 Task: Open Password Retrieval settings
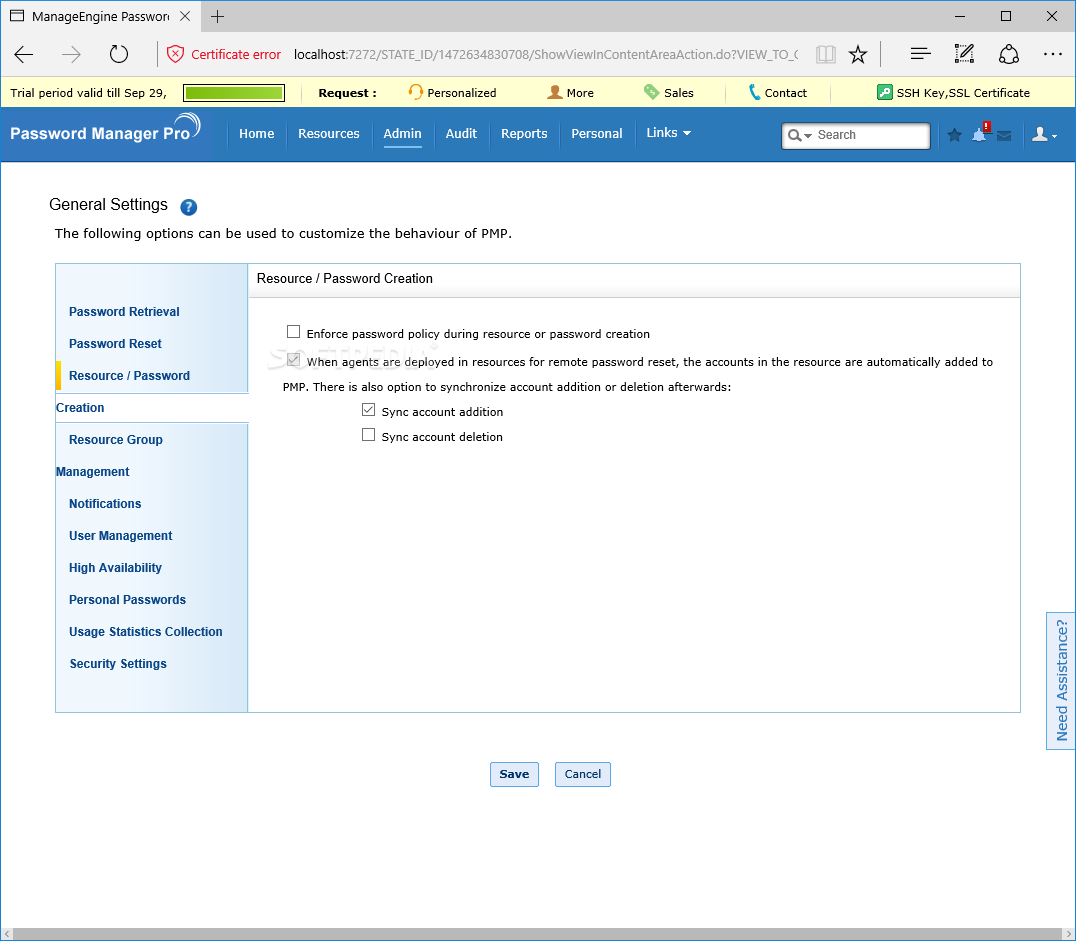pyautogui.click(x=124, y=312)
